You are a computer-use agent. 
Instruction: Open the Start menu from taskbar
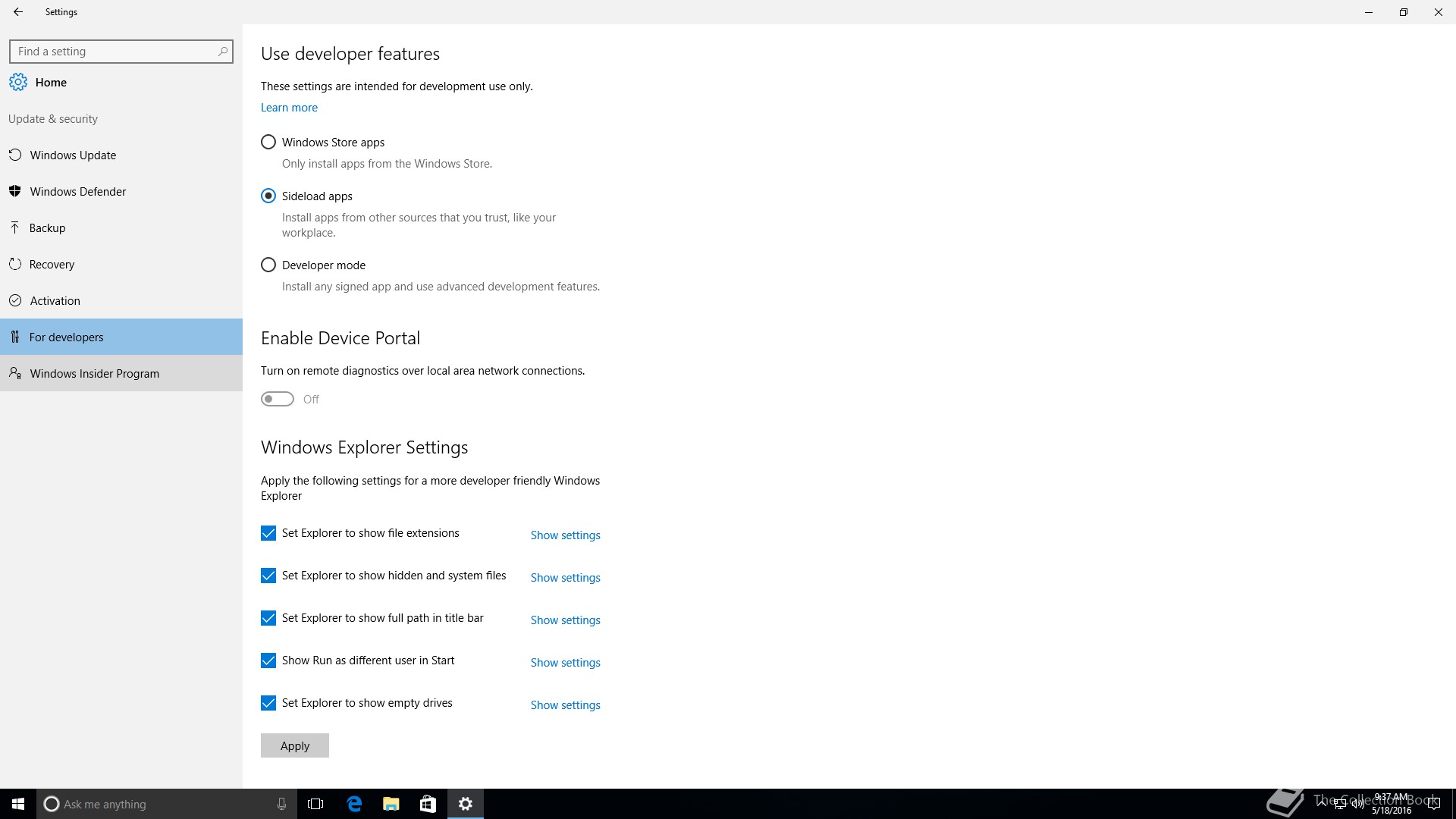pos(18,804)
